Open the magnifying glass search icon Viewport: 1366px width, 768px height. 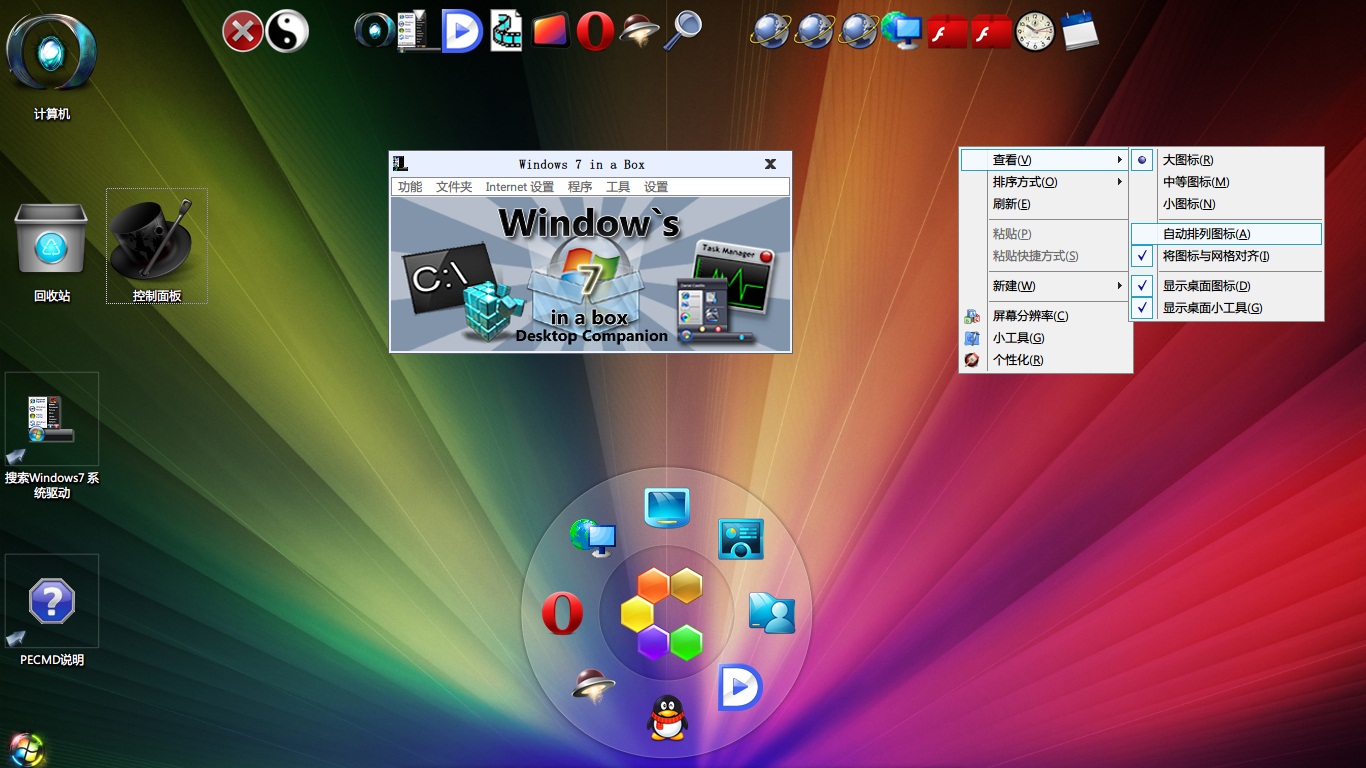coord(683,31)
